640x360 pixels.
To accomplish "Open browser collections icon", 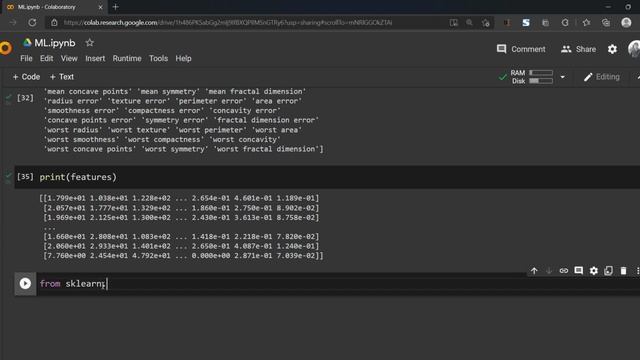I will pos(606,23).
